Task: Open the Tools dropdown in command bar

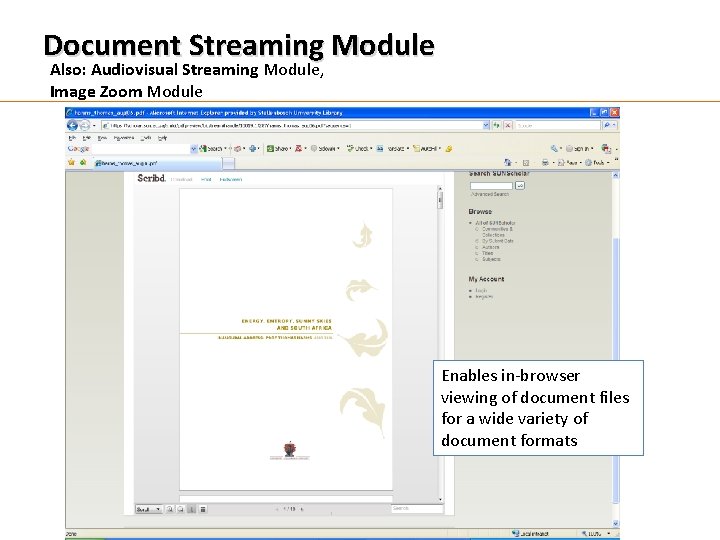Action: tap(597, 163)
